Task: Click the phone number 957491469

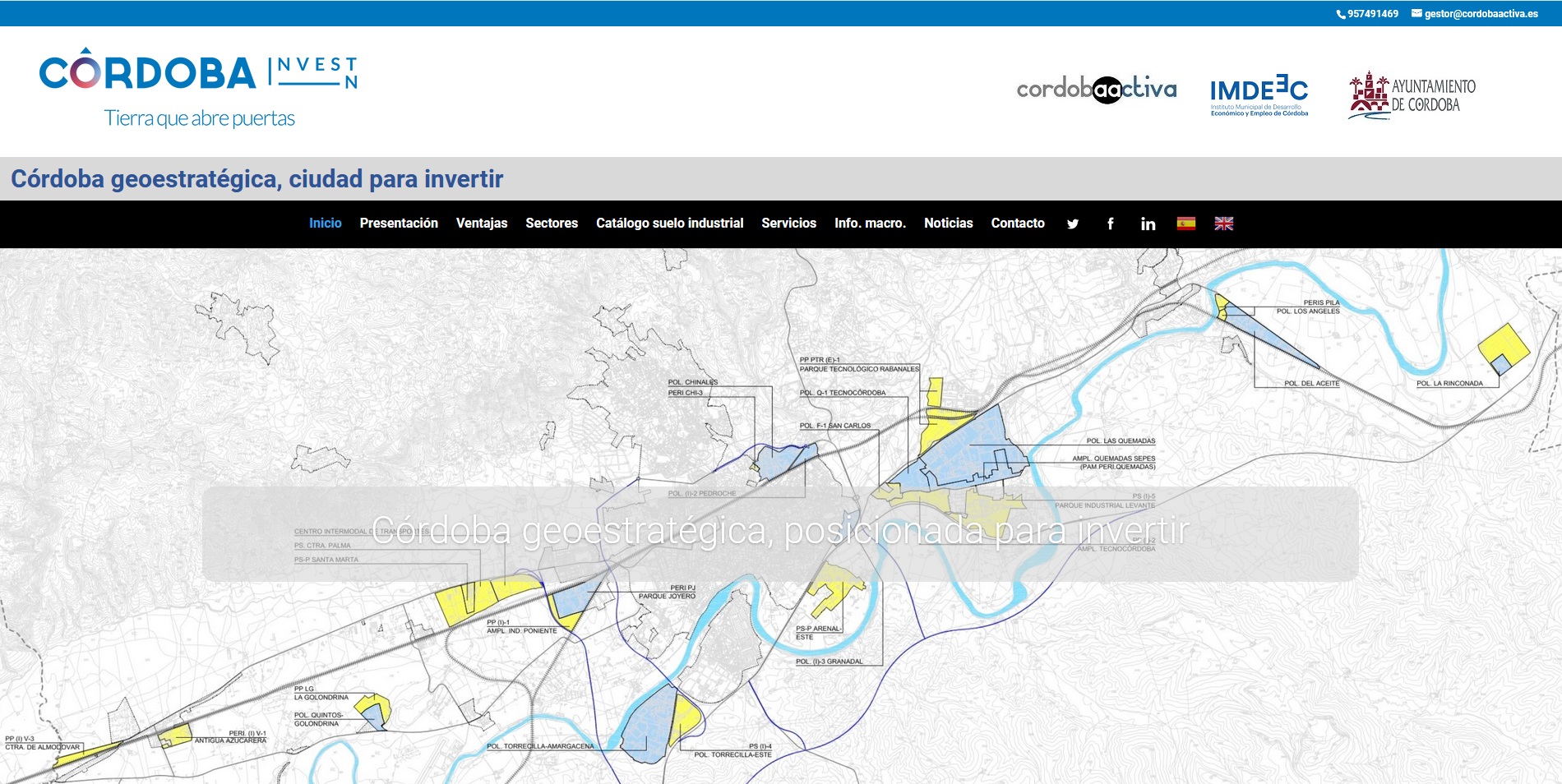Action: click(x=1372, y=14)
